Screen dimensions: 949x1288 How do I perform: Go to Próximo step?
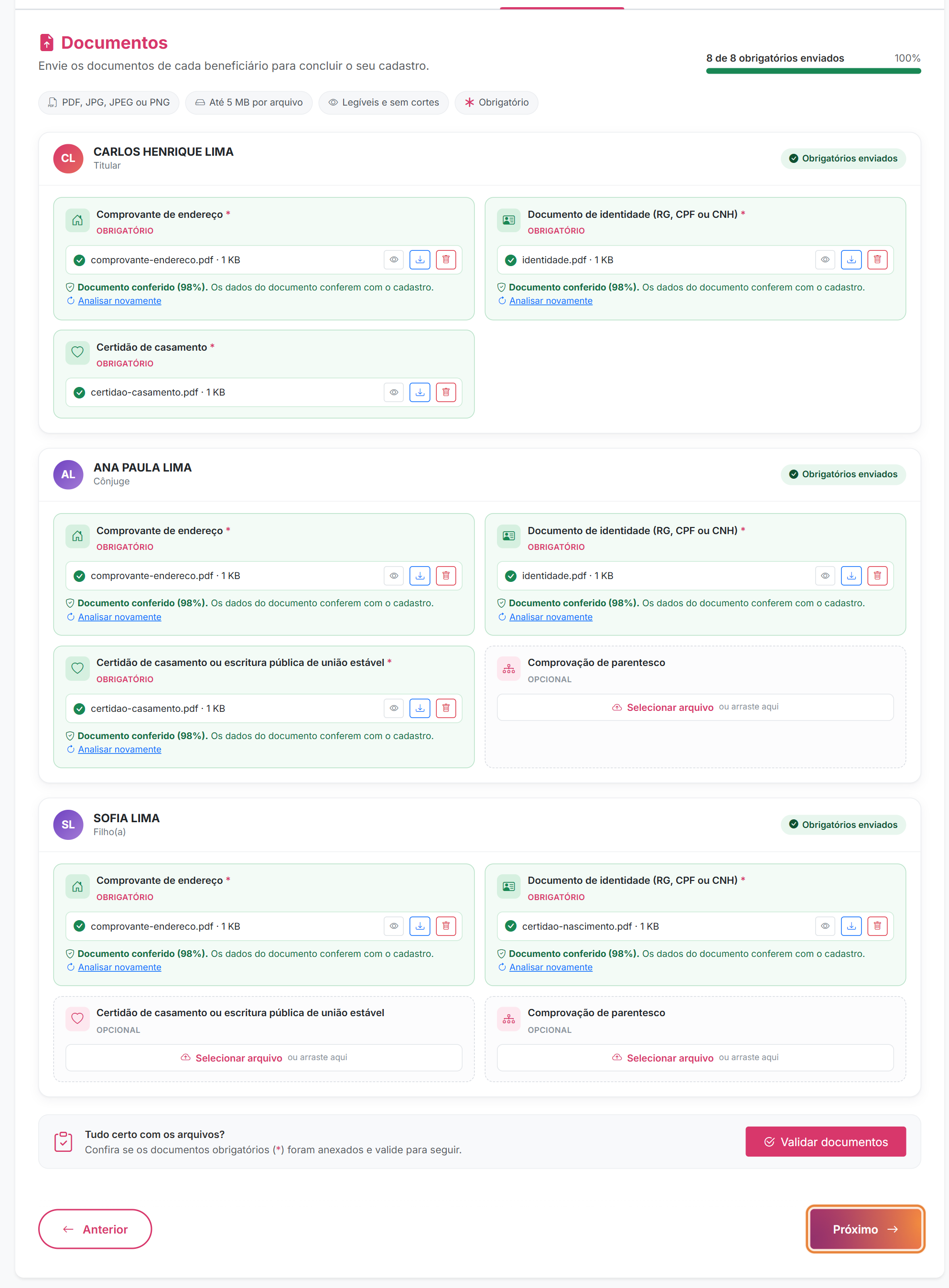click(865, 1229)
